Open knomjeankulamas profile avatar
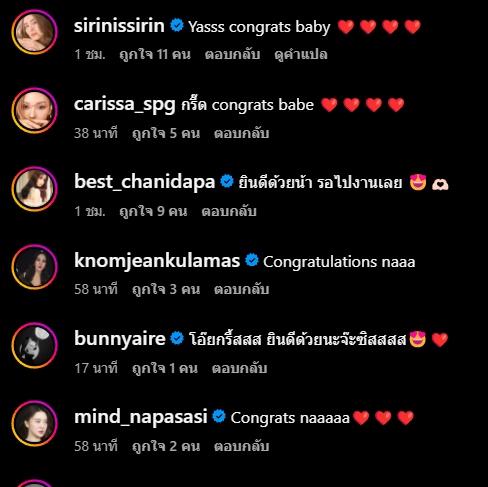 tap(34, 267)
